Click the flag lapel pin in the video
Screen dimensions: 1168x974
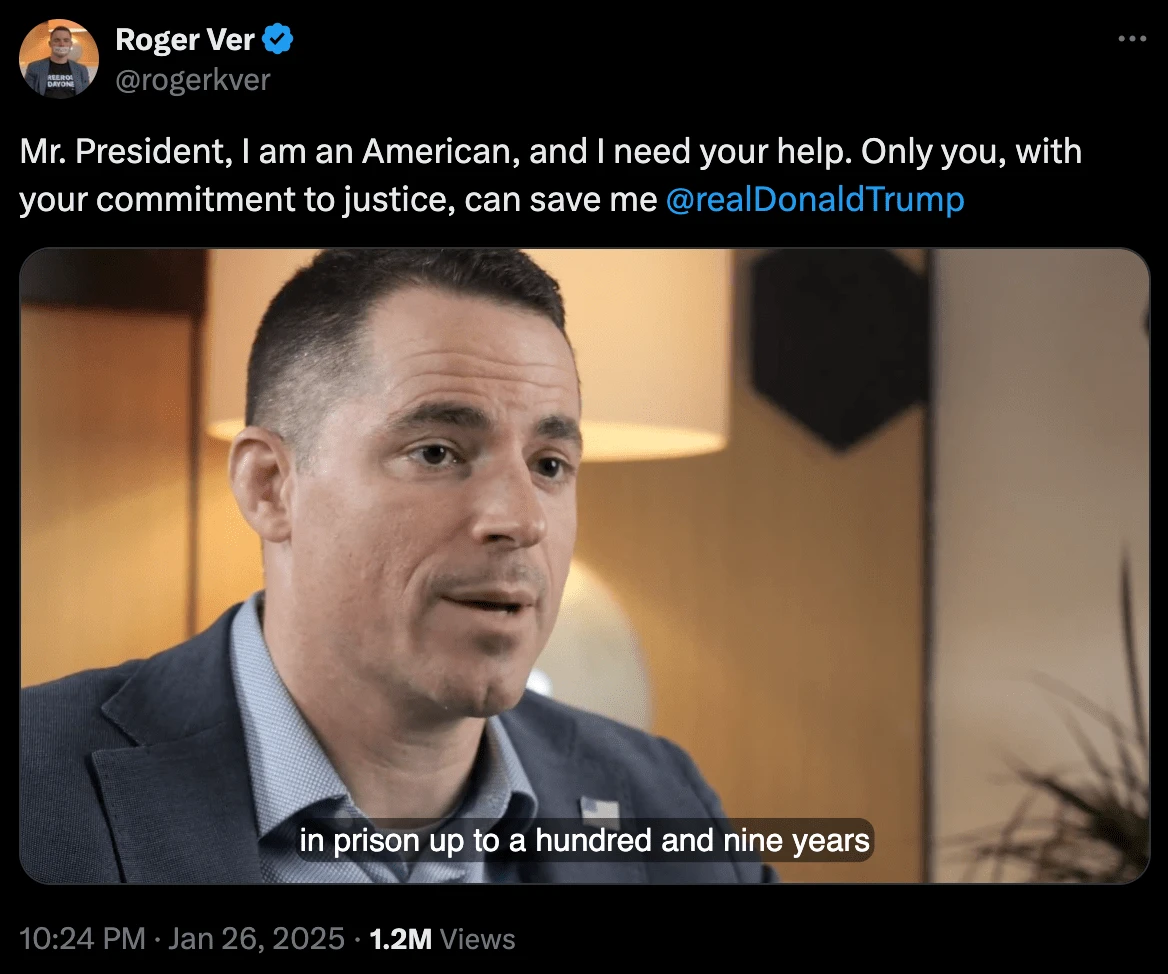(600, 811)
